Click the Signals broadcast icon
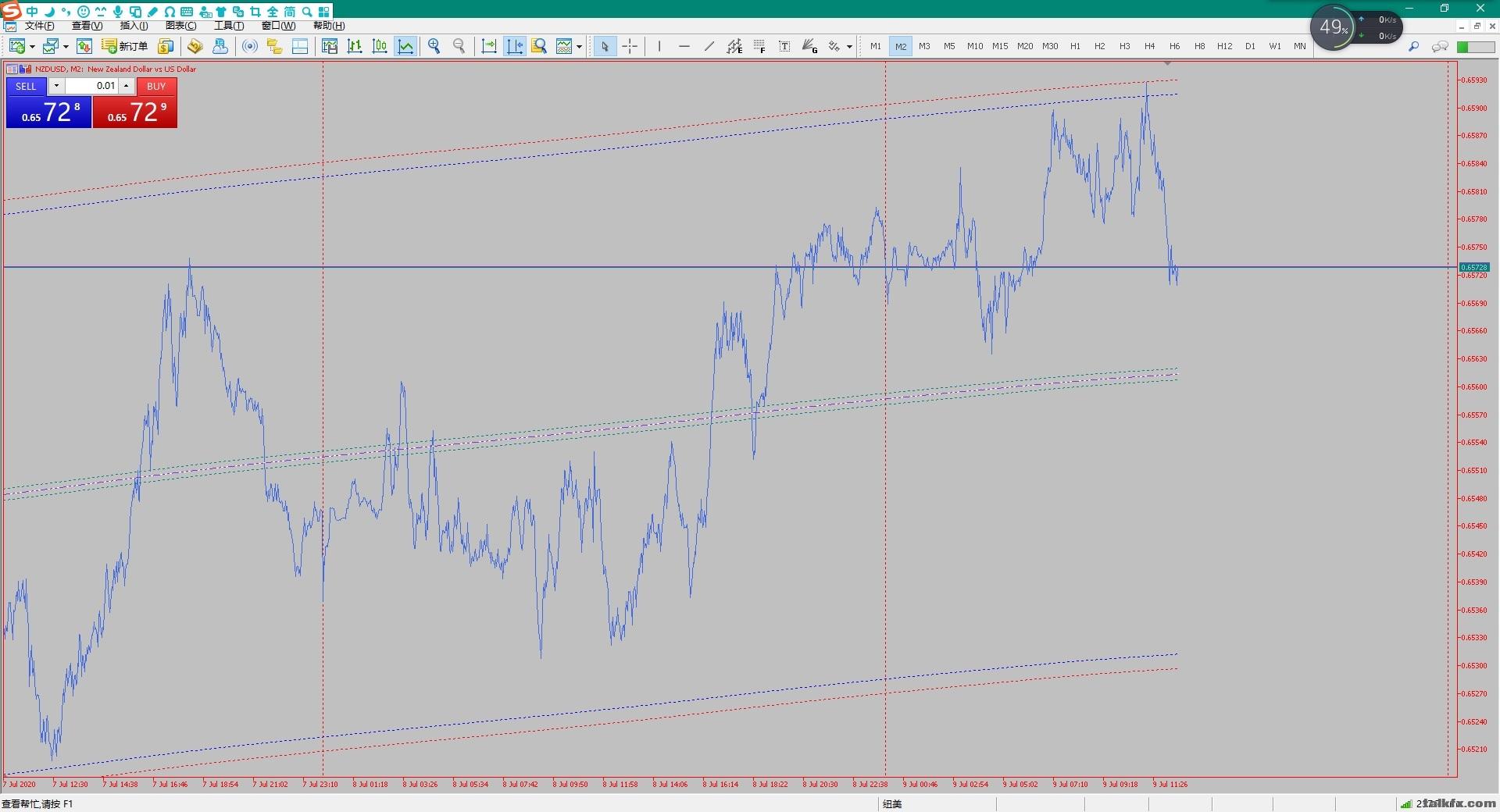 (x=250, y=47)
